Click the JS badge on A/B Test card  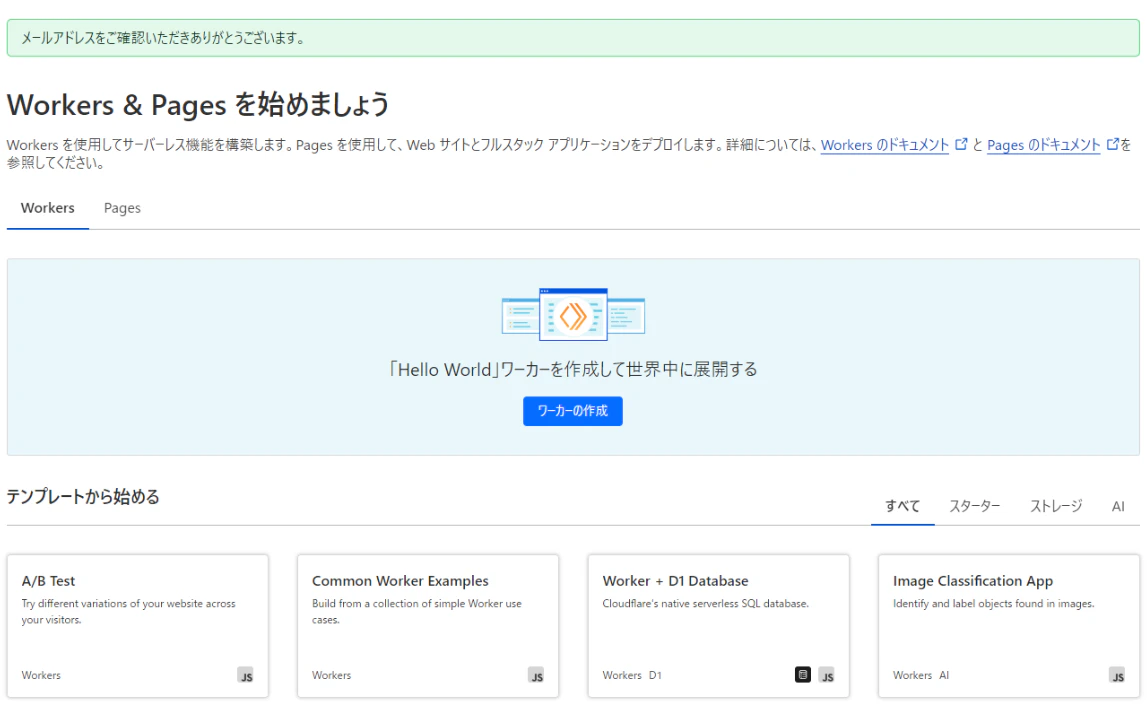tap(246, 676)
